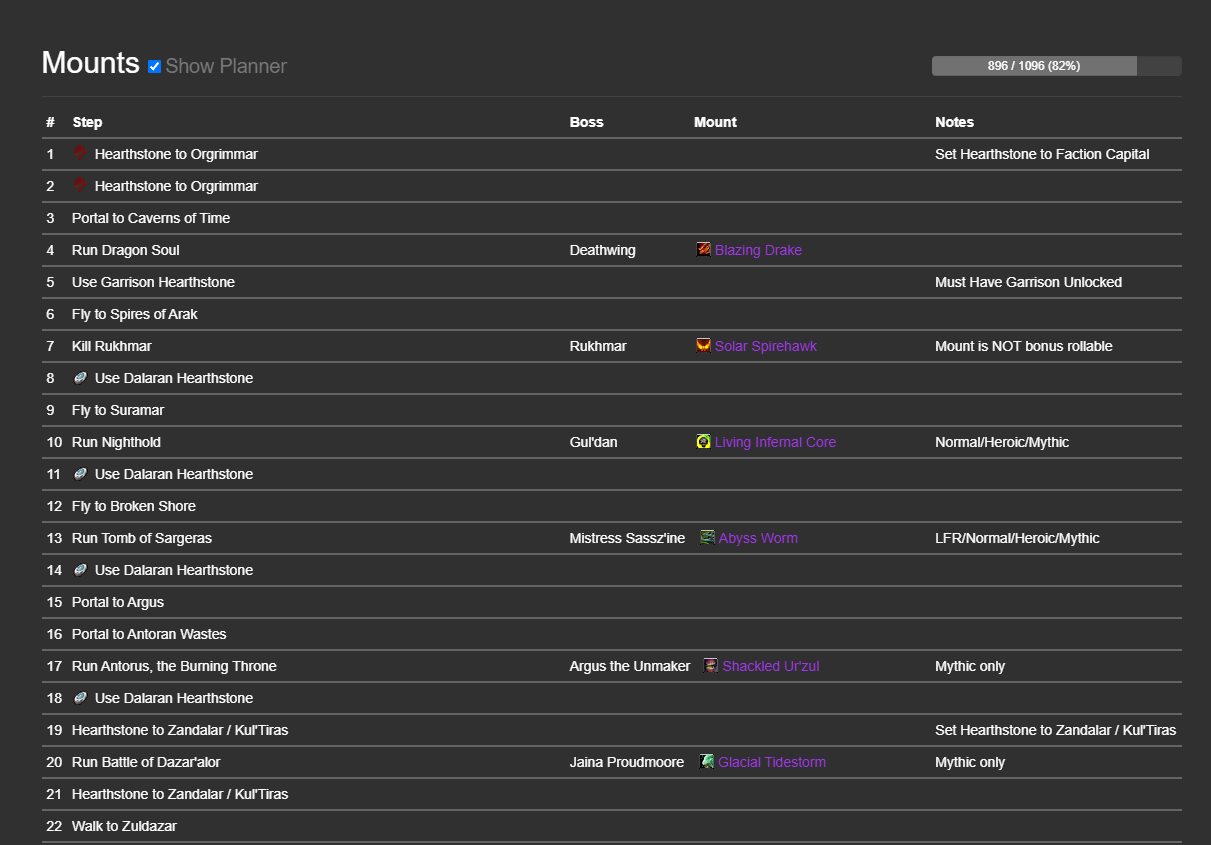Screen dimensions: 1211x845
Task: Open the Solar Spirehawk link
Action: point(766,346)
